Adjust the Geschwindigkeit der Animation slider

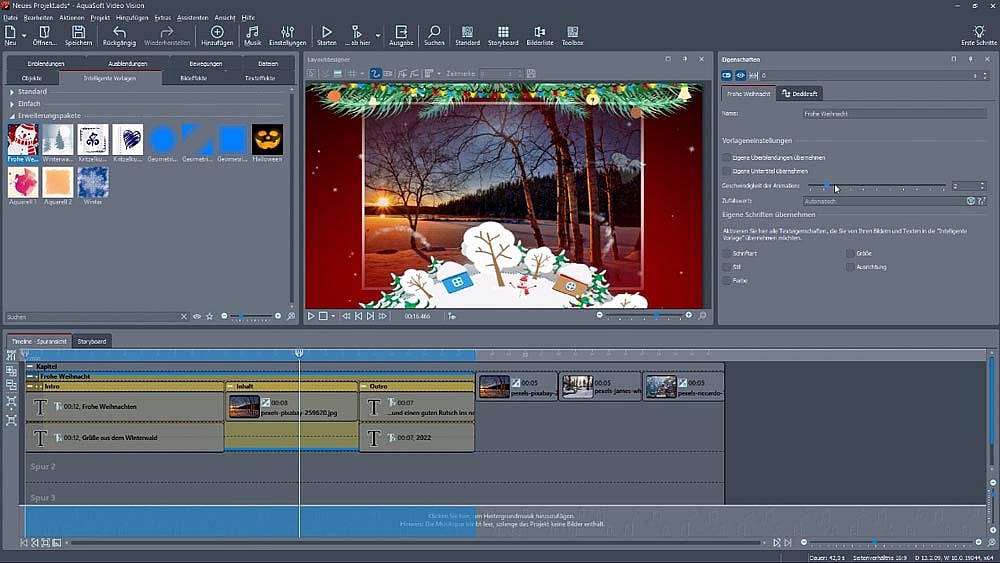tap(826, 186)
